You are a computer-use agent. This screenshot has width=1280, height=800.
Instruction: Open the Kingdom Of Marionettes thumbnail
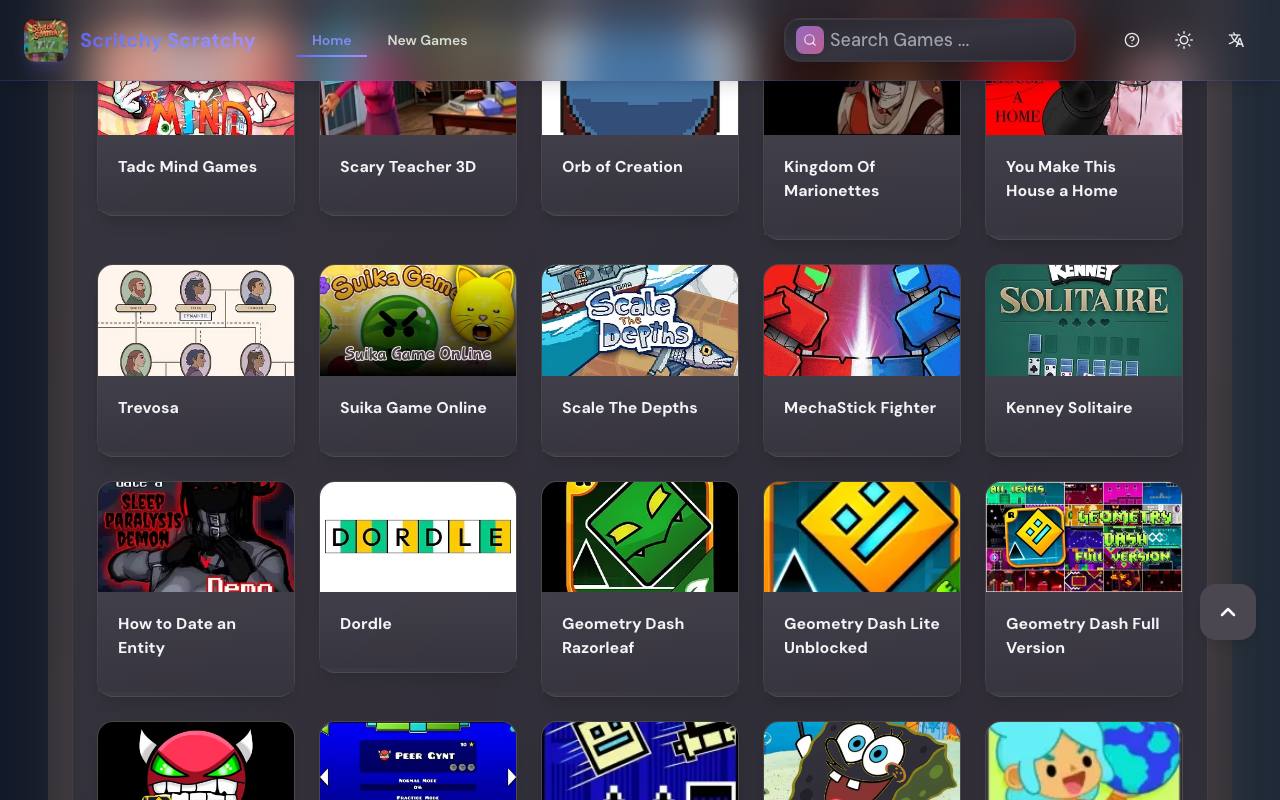coord(862,107)
